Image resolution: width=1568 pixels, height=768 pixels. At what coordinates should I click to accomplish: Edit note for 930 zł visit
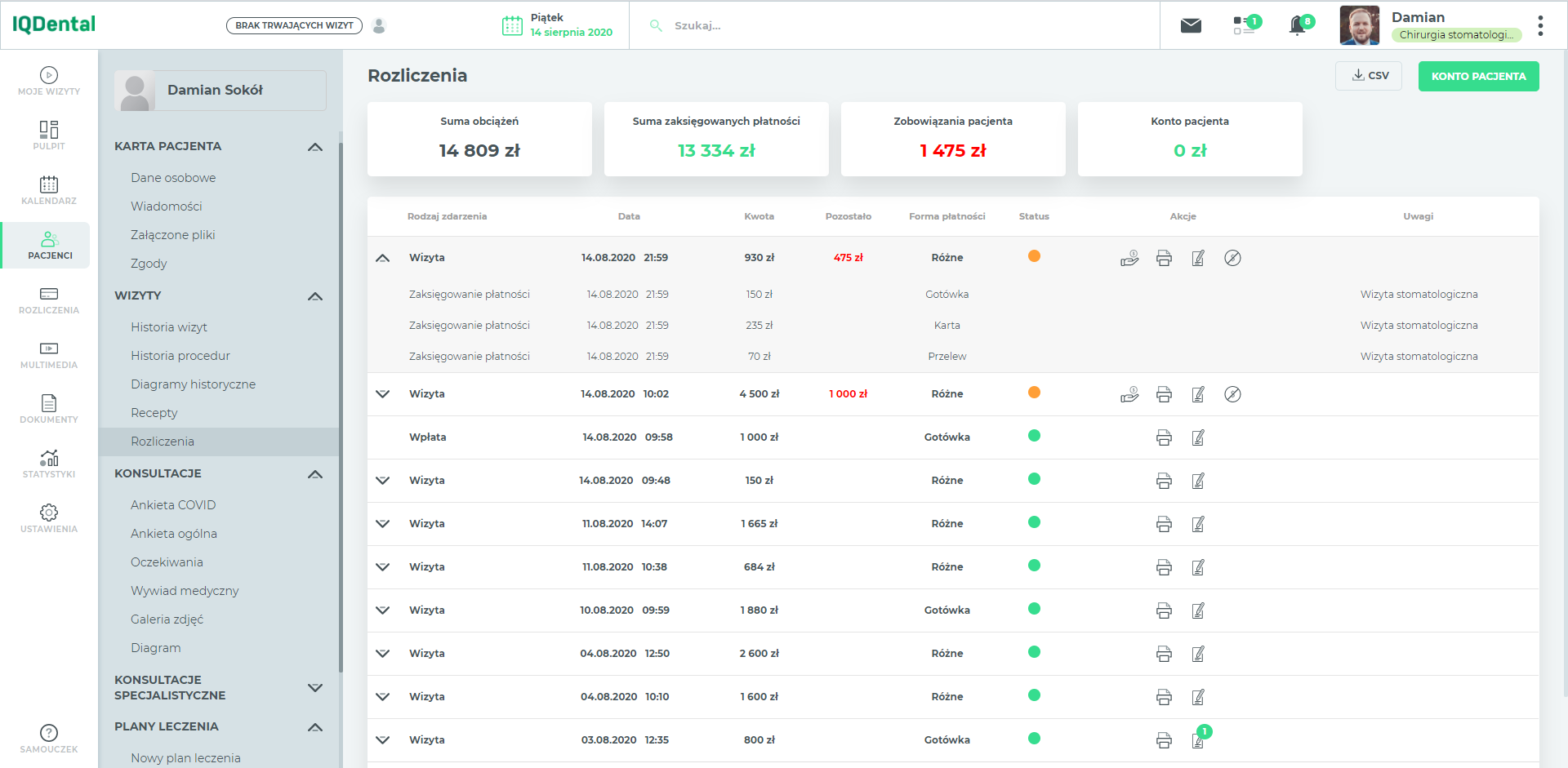pyautogui.click(x=1198, y=258)
